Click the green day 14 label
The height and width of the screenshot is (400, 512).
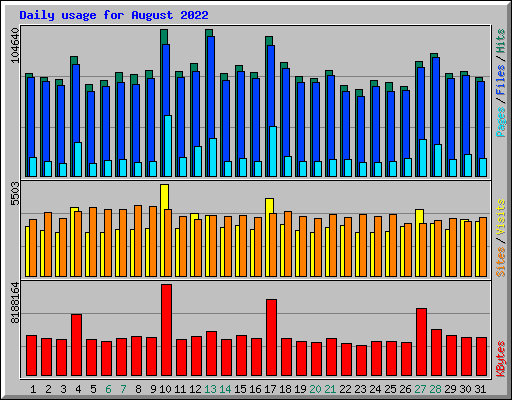(225, 389)
